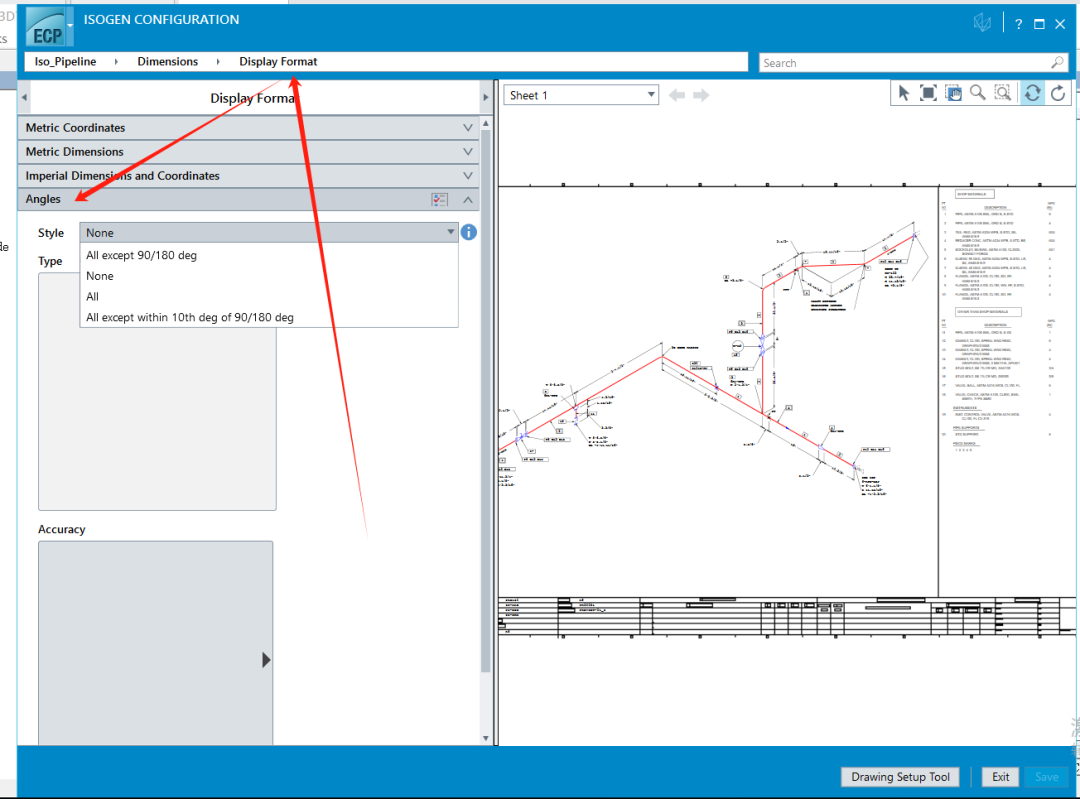Select the 'All' style option
Image resolution: width=1080 pixels, height=799 pixels.
pos(269,296)
